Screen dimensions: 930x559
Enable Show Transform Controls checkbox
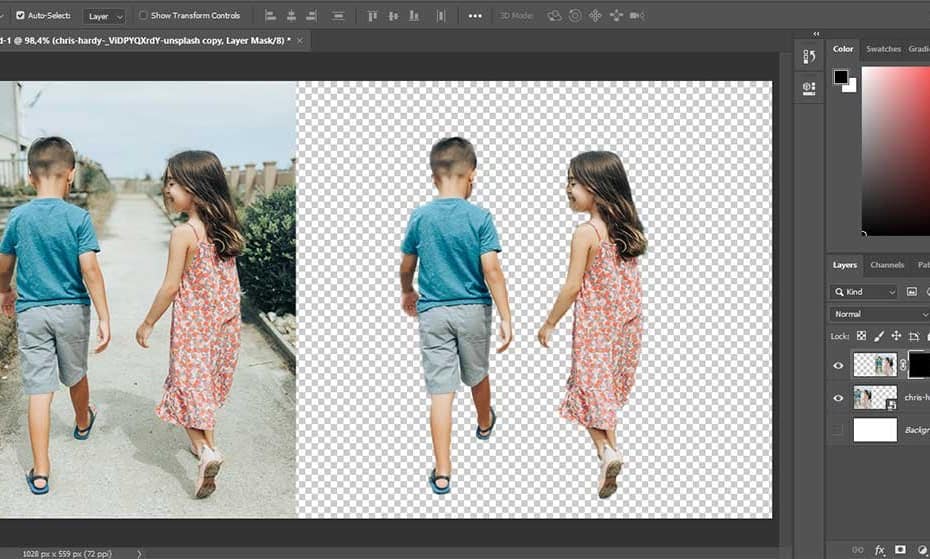click(143, 15)
